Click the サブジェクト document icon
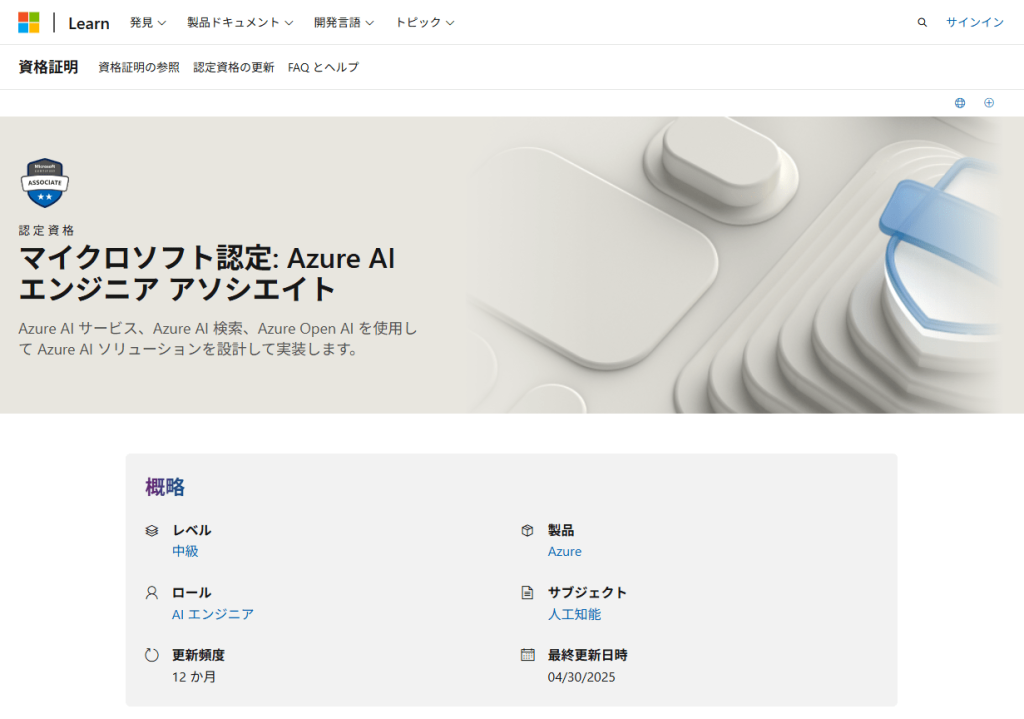 [x=528, y=592]
